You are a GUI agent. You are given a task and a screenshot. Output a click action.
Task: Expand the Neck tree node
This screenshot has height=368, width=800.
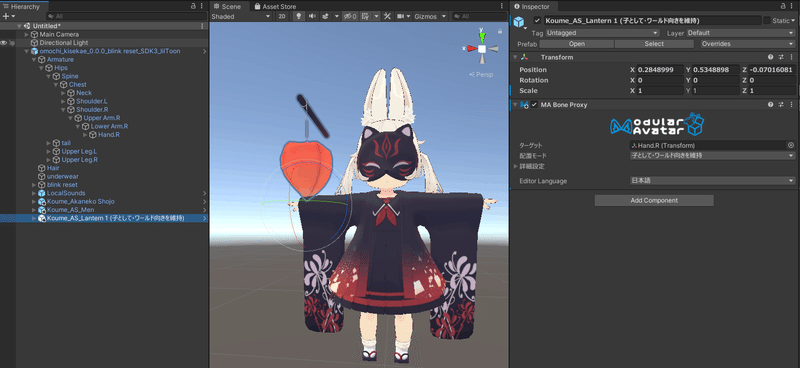coord(63,93)
